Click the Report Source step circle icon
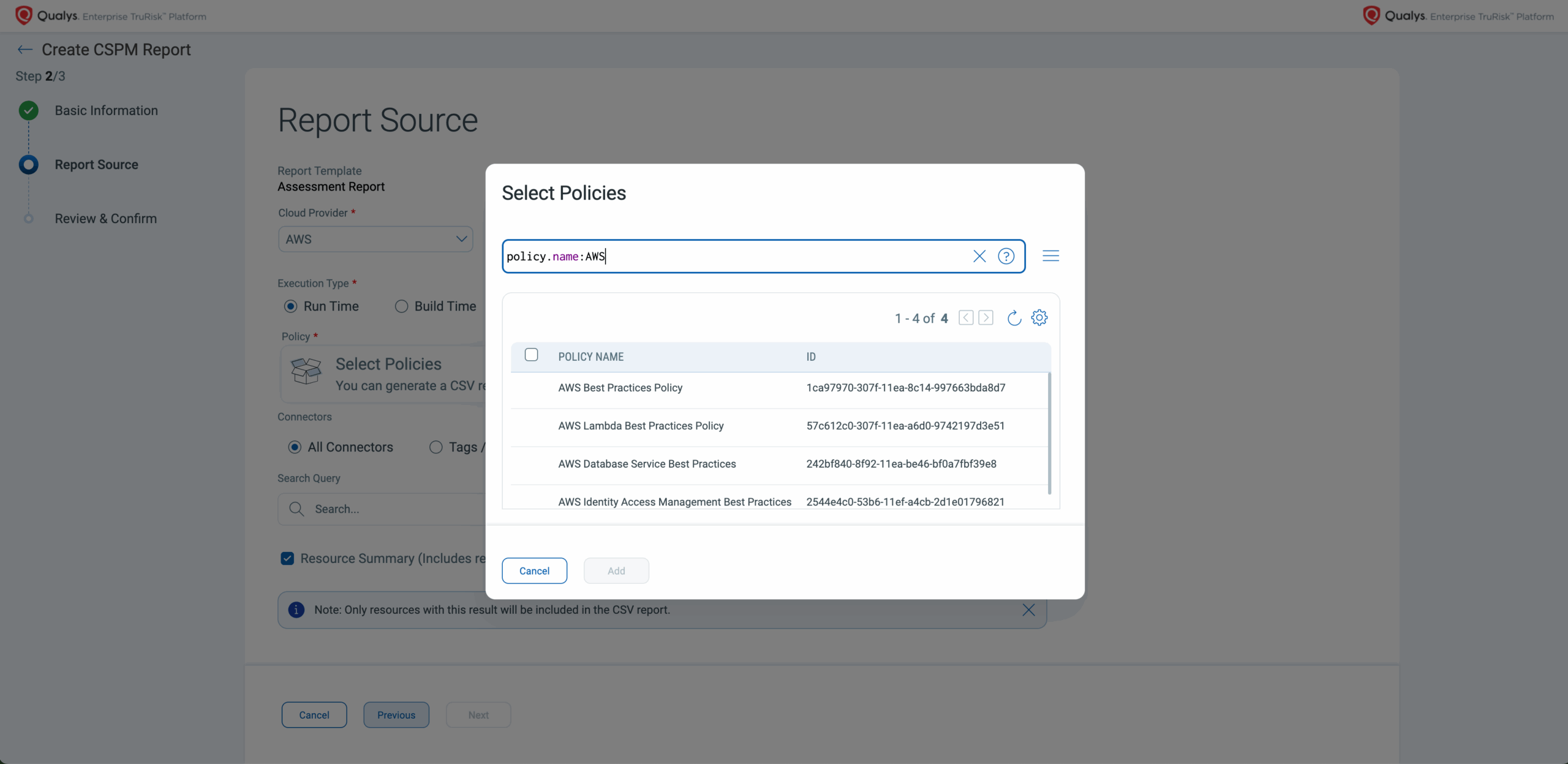Viewport: 1568px width, 764px height. [x=28, y=164]
